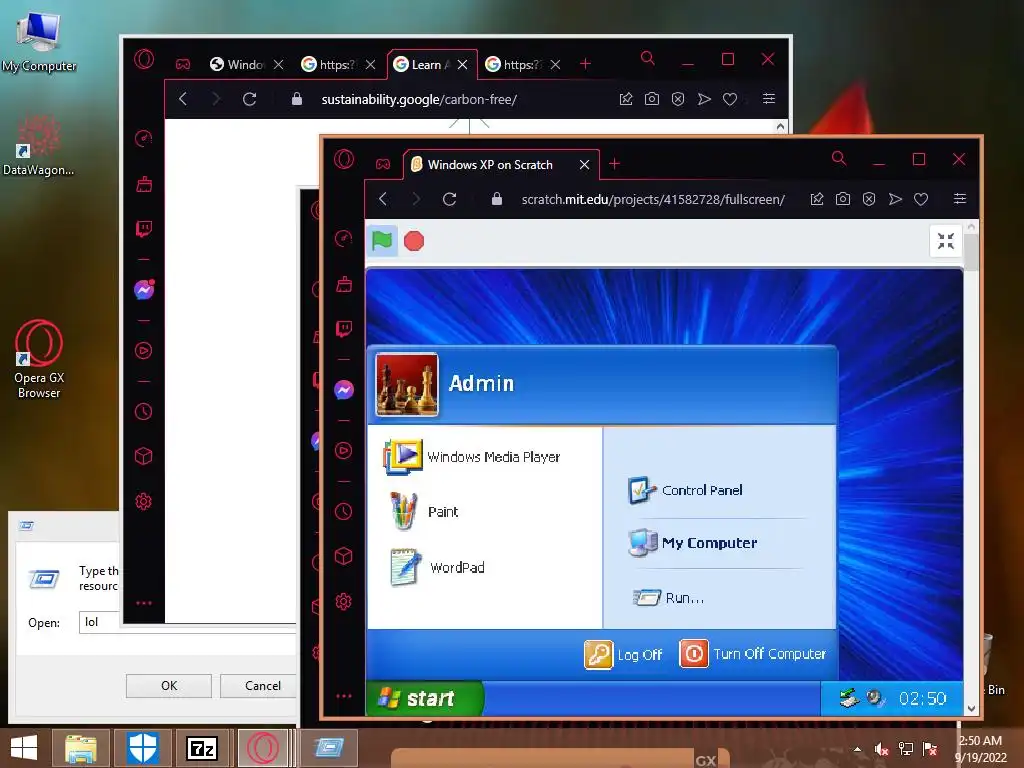Open 7-Zip from the taskbar
The image size is (1024, 768).
[202, 748]
